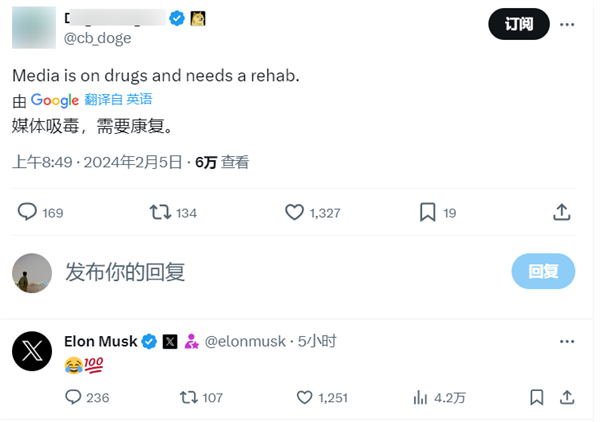The image size is (600, 422).
Task: View analytics for Elon Musk's reply
Action: tap(421, 397)
